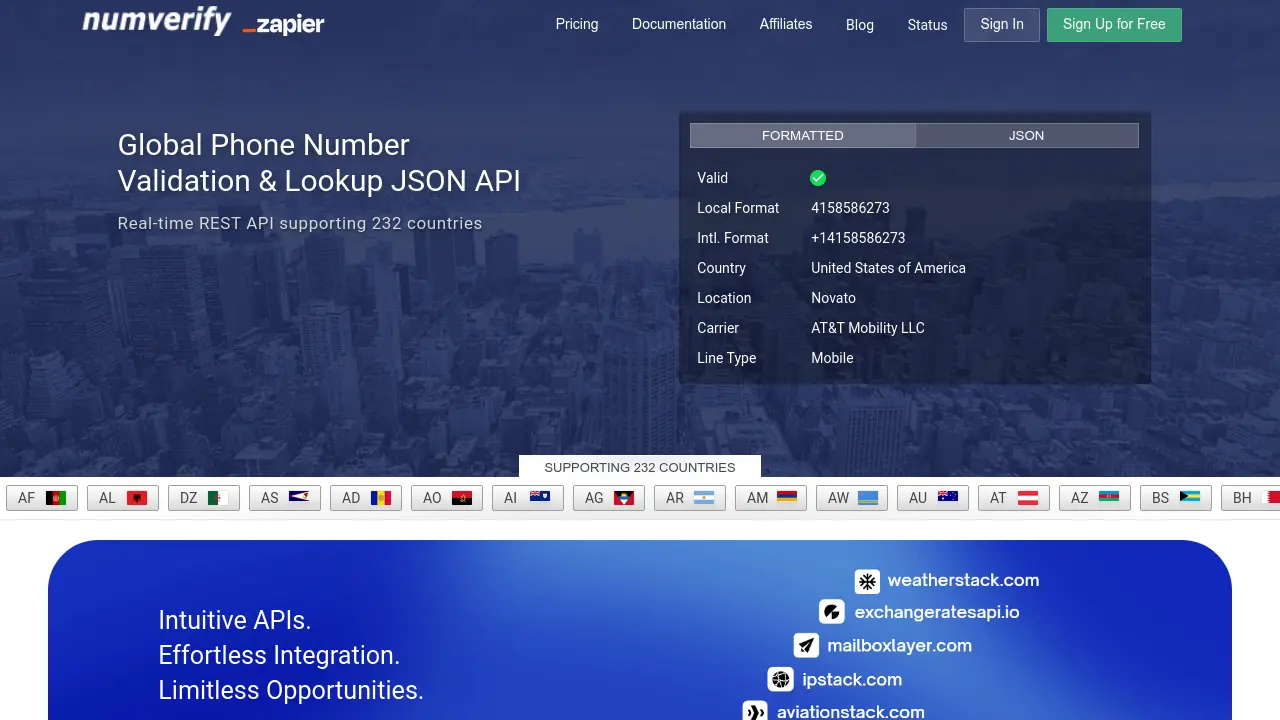
Task: Click the numverify logo
Action: click(156, 21)
